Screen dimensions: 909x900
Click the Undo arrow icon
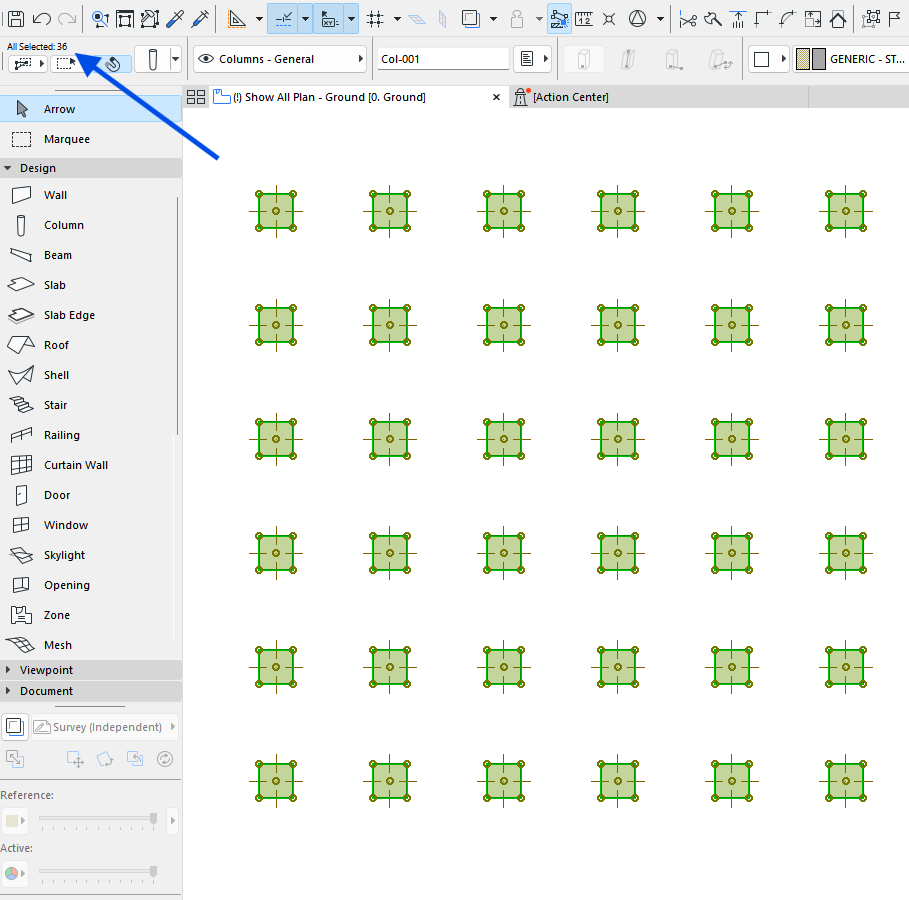[x=42, y=18]
